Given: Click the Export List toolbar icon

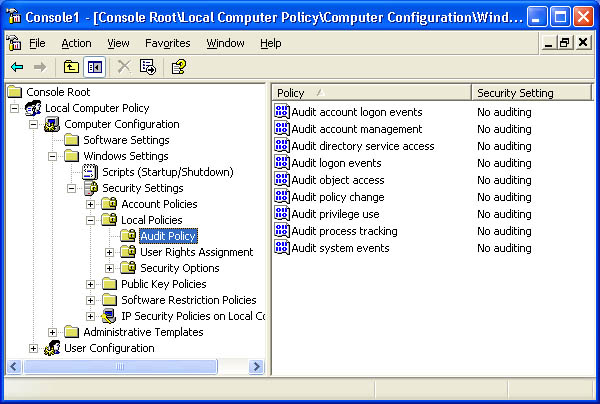Looking at the screenshot, I should point(148,67).
